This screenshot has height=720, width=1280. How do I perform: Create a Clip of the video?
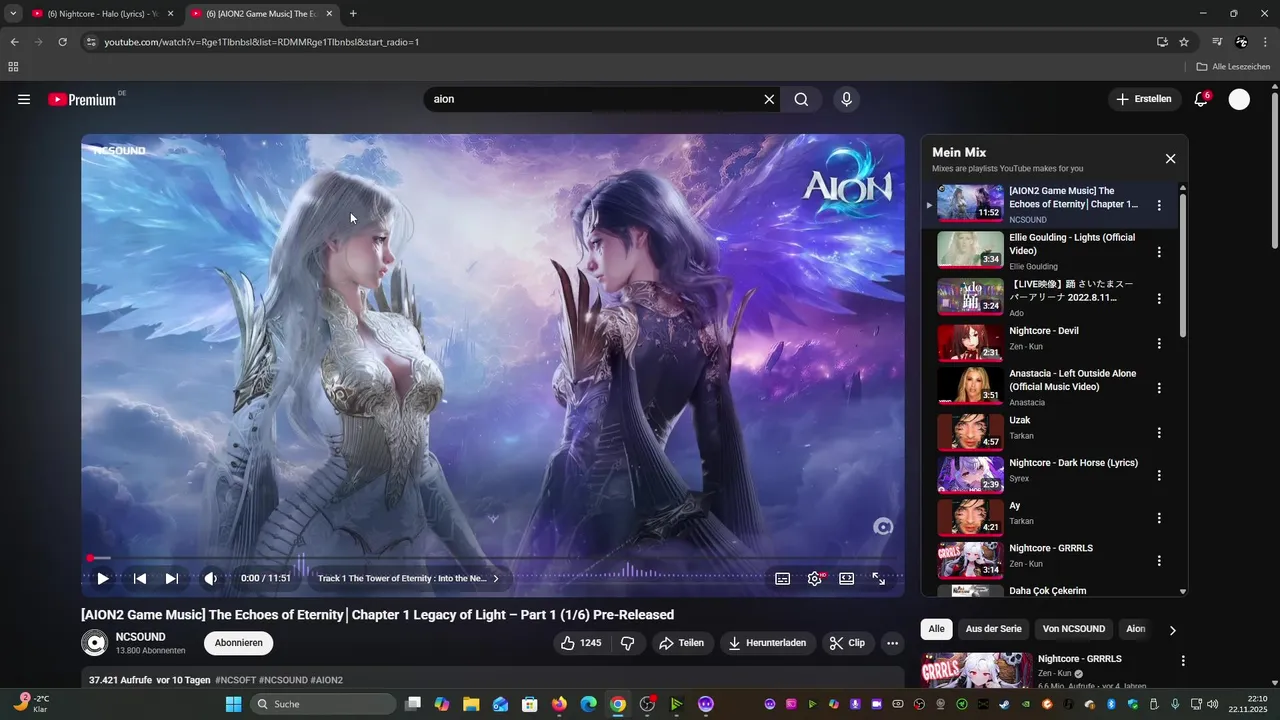point(847,643)
